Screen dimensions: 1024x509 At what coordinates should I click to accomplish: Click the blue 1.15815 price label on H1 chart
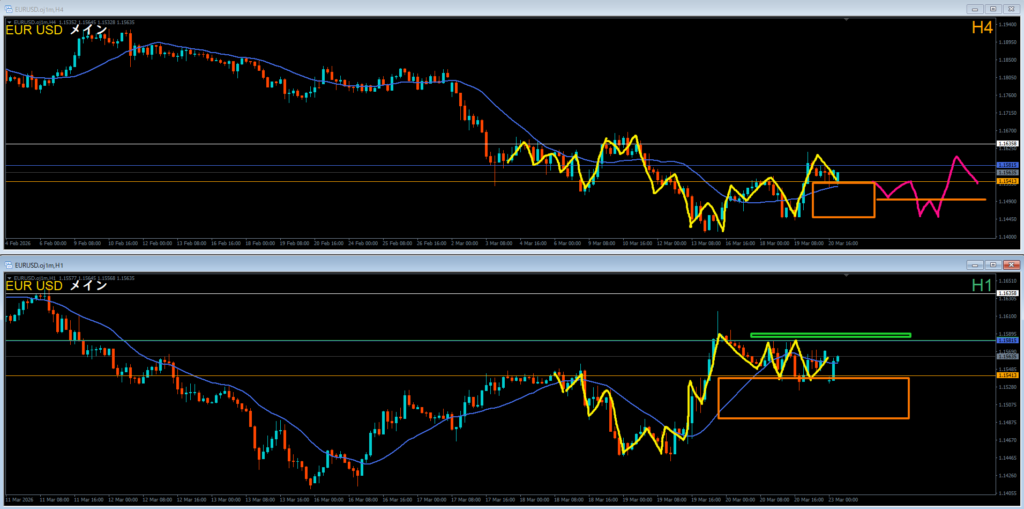(1006, 340)
